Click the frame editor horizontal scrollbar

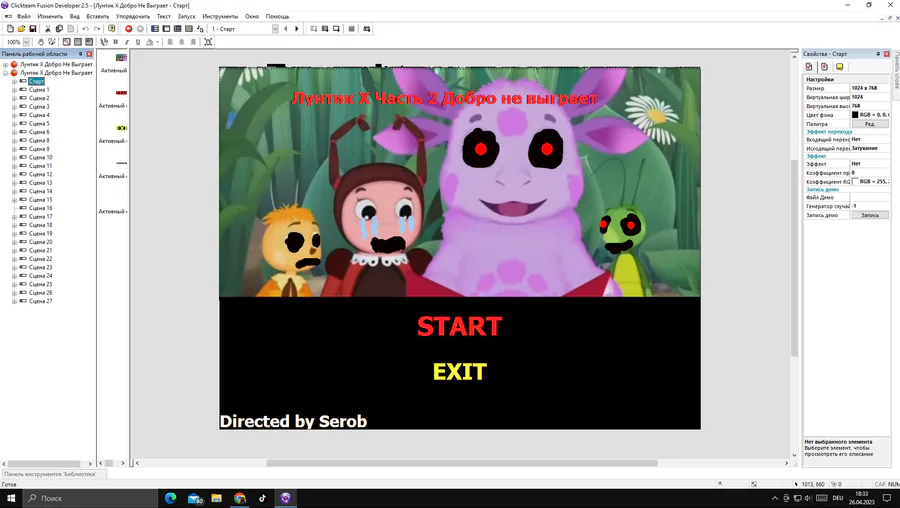462,463
